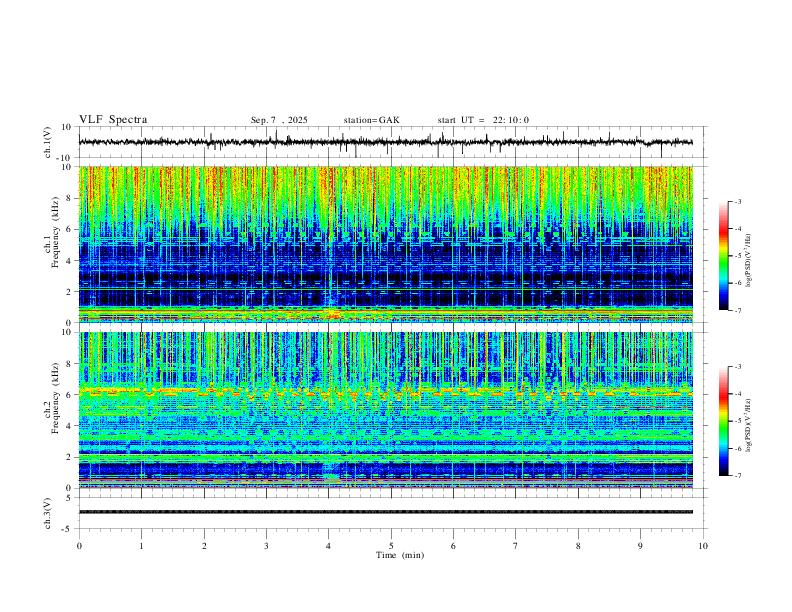Click the ch.1 voltage waveform trace
Screen dimensions: 792x612
coord(385,142)
